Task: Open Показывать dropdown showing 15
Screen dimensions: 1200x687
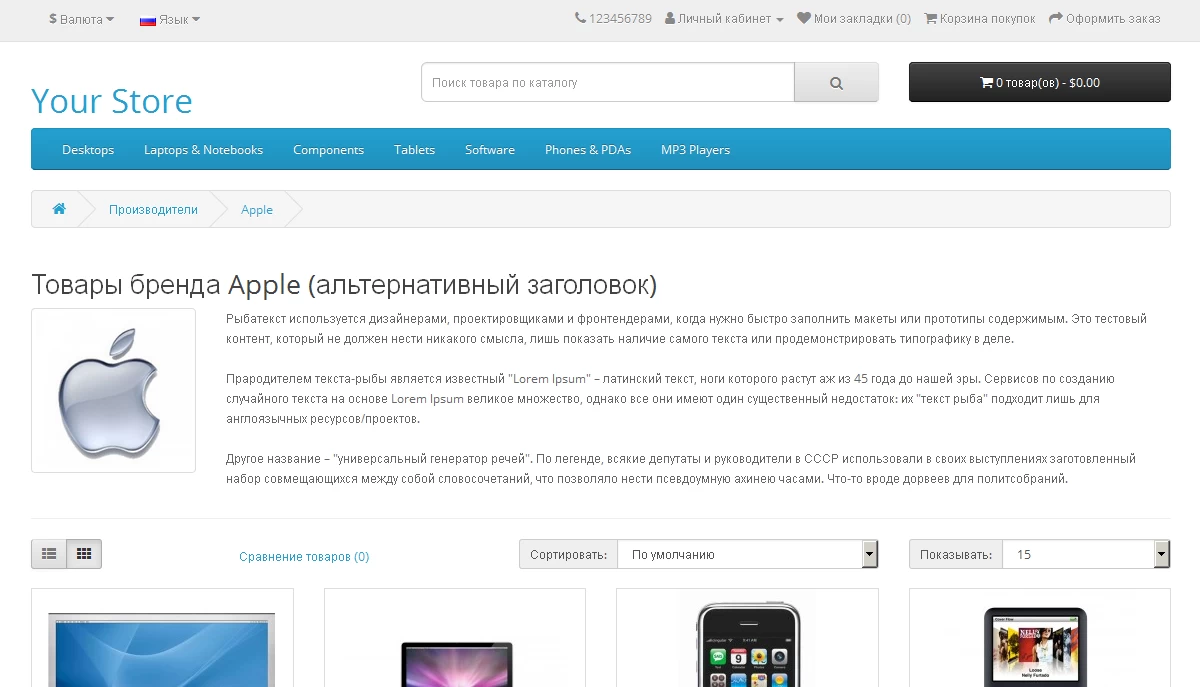Action: [x=1086, y=554]
